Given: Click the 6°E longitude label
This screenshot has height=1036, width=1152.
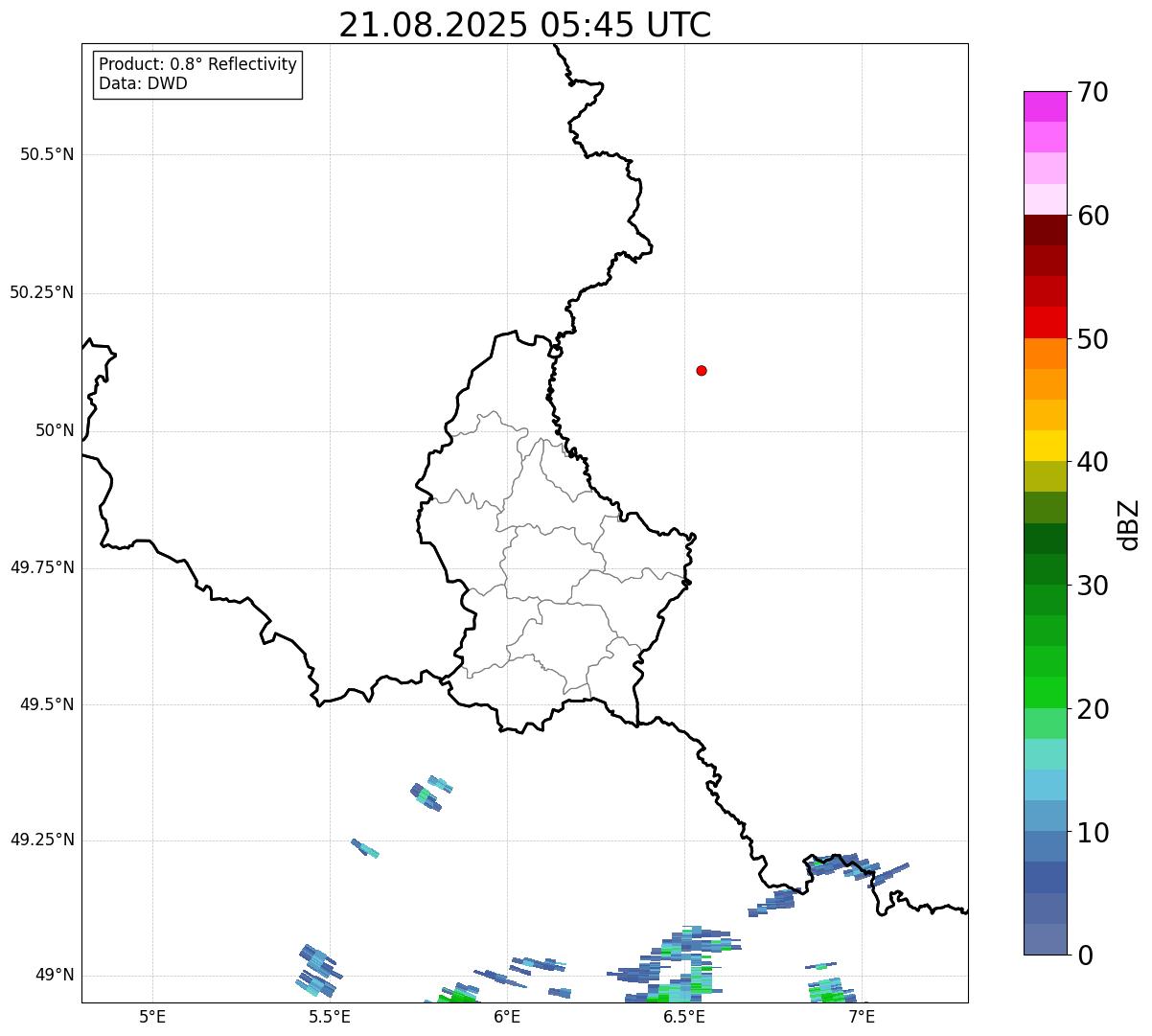Looking at the screenshot, I should click(507, 1017).
